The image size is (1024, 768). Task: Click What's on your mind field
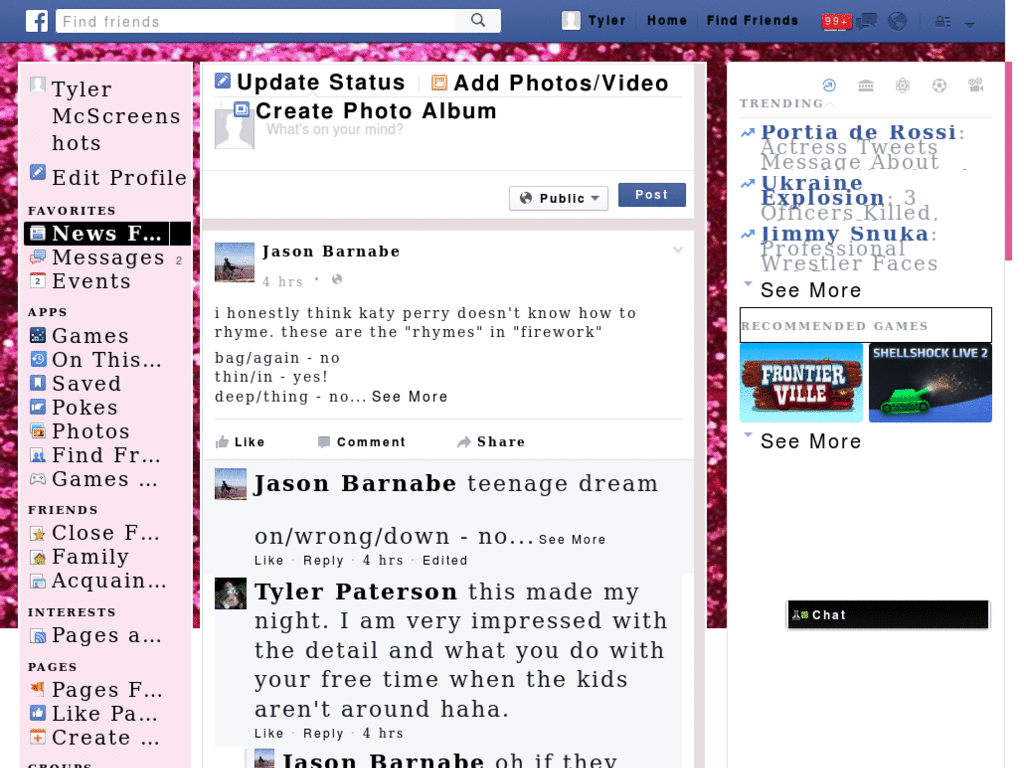334,129
